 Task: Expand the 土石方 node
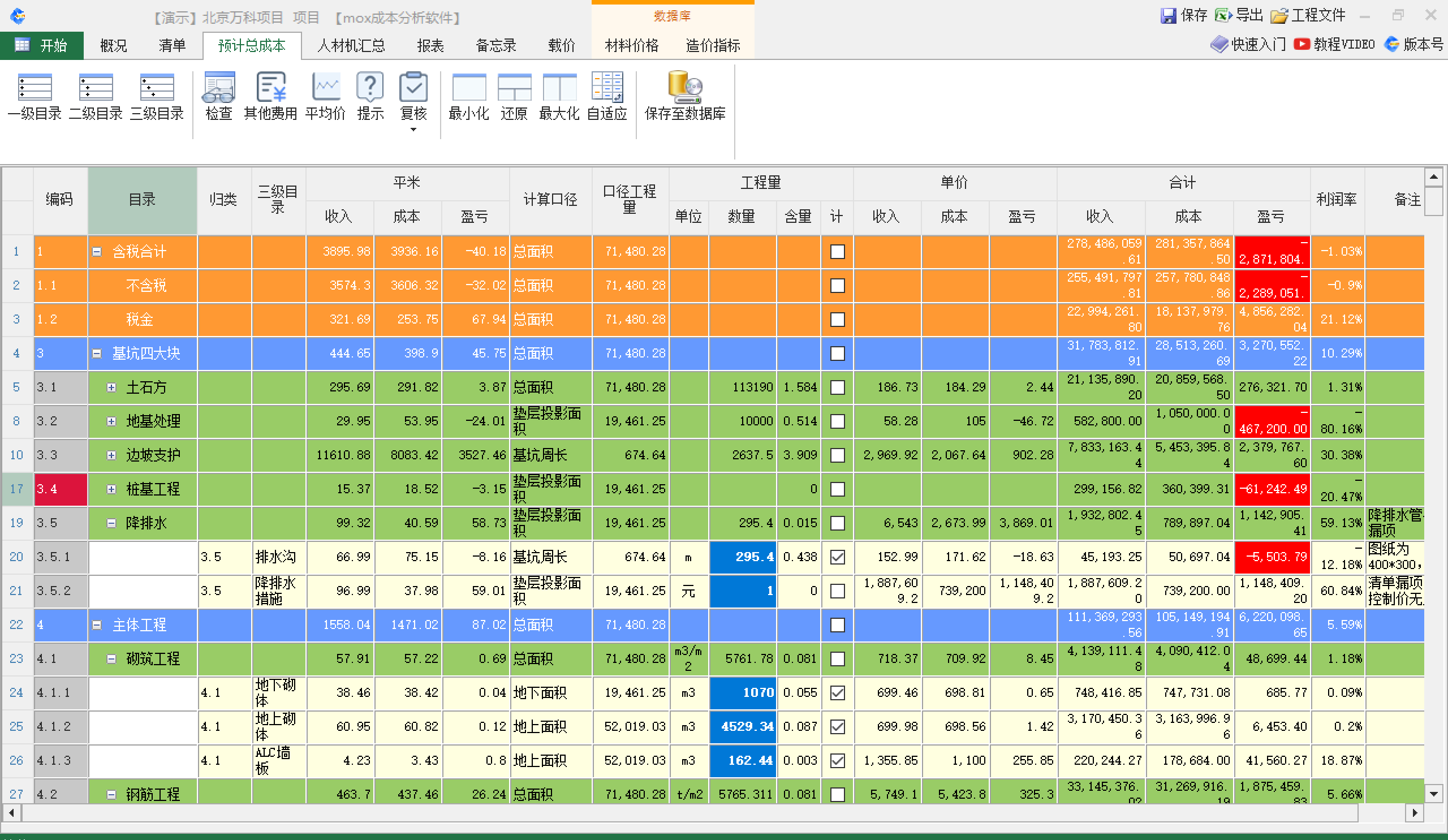coord(111,387)
